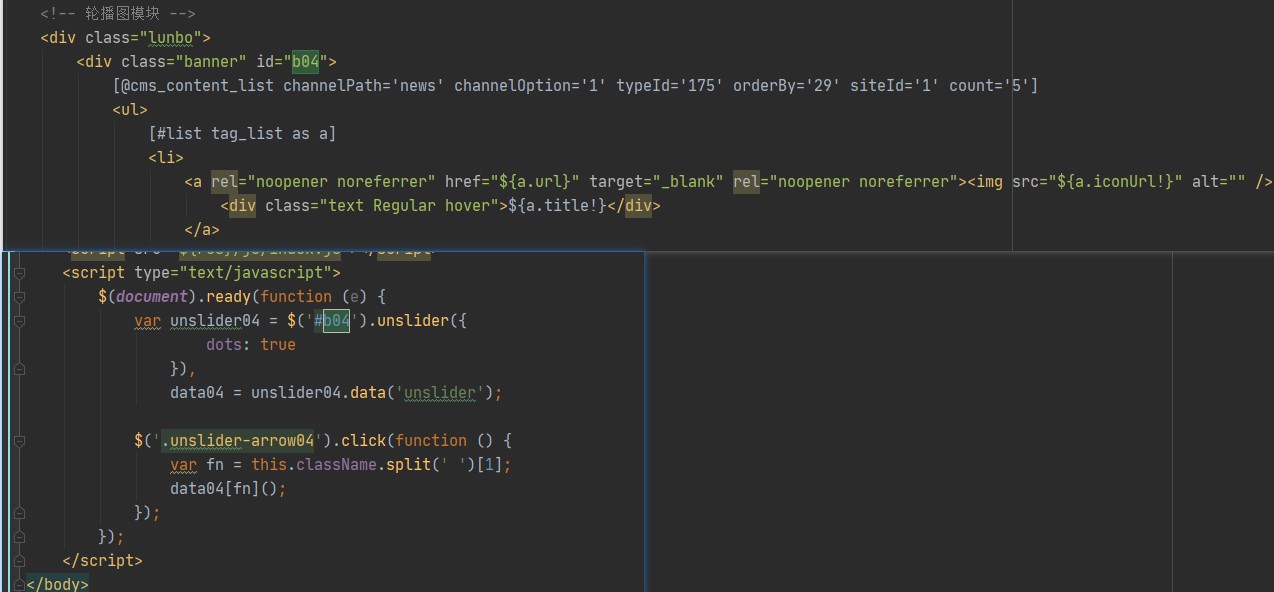
Task: Click fold end marker beside </script> closing tag
Action: [18, 561]
